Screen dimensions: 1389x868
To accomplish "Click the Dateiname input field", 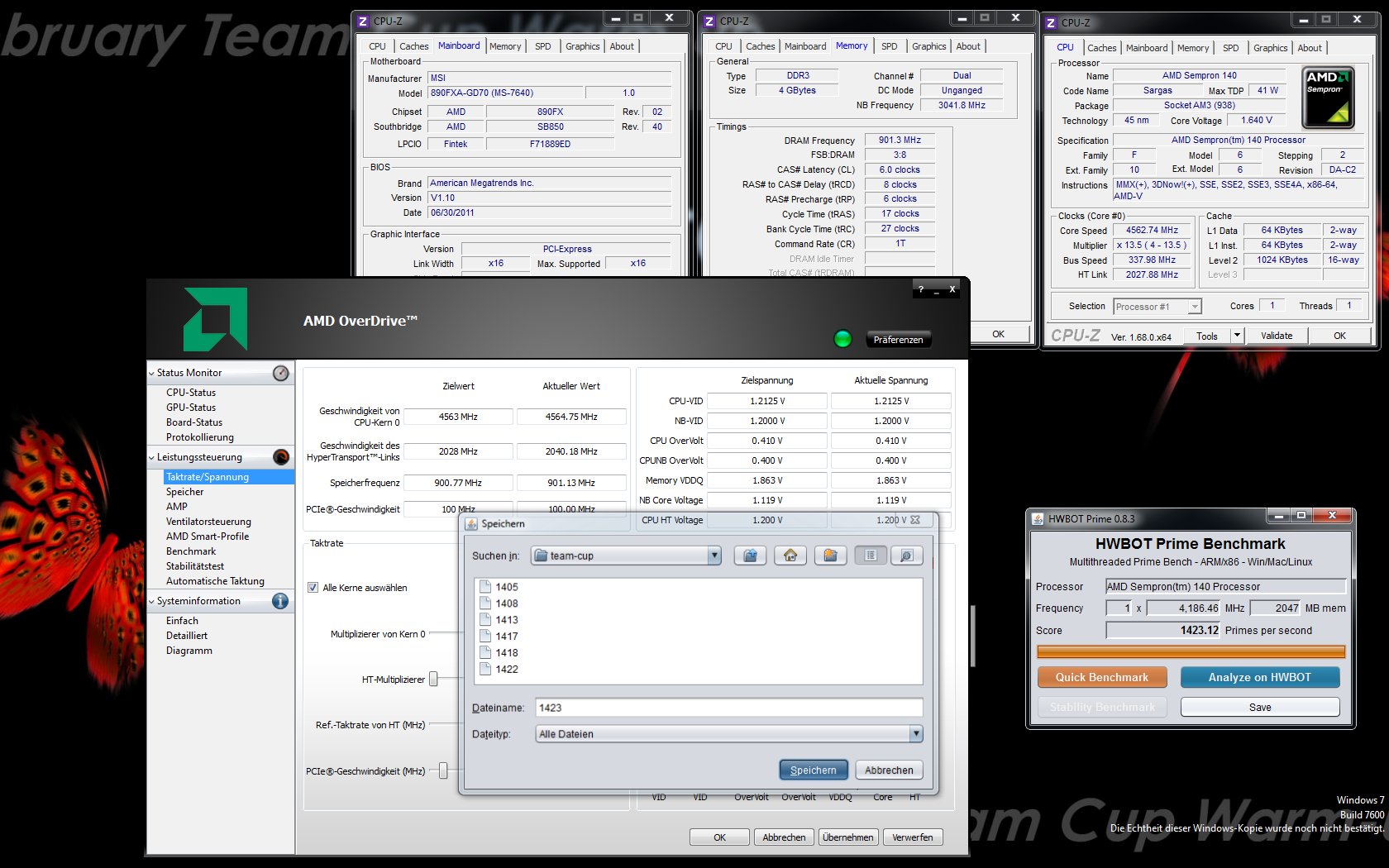I will pyautogui.click(x=728, y=708).
